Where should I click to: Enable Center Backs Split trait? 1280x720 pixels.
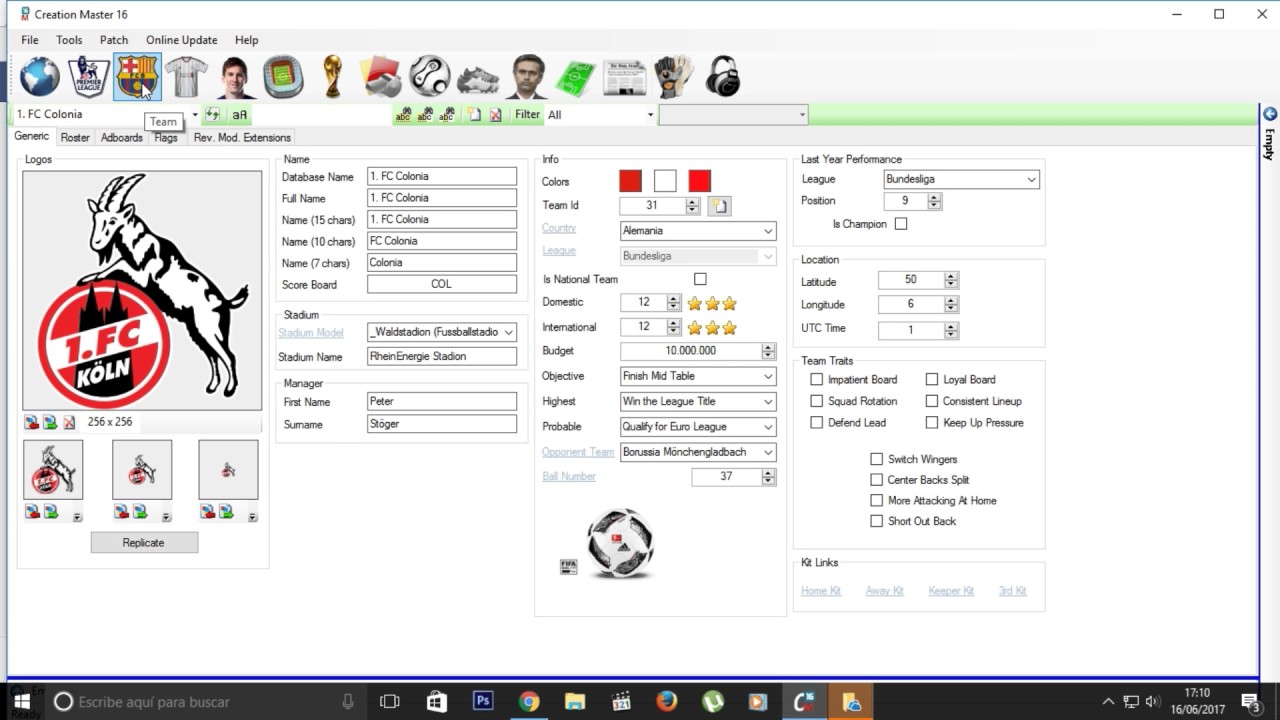877,480
